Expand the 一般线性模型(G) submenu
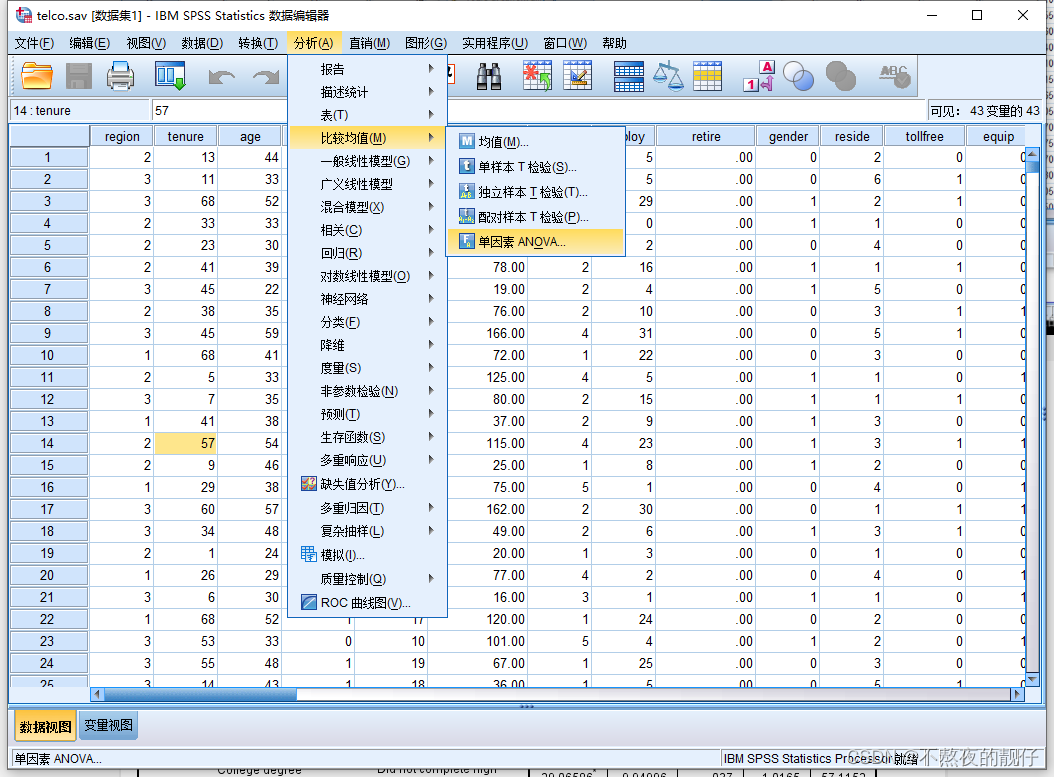Image resolution: width=1054 pixels, height=777 pixels. pos(367,161)
